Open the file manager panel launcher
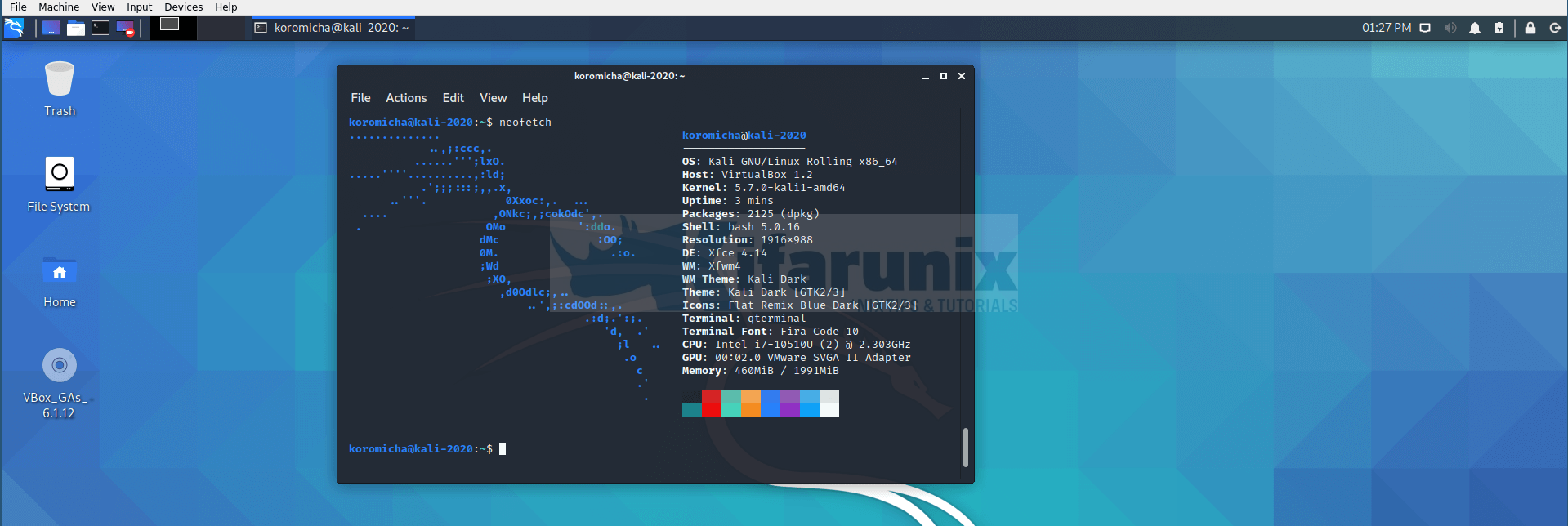Viewport: 1568px width, 526px height. (76, 28)
